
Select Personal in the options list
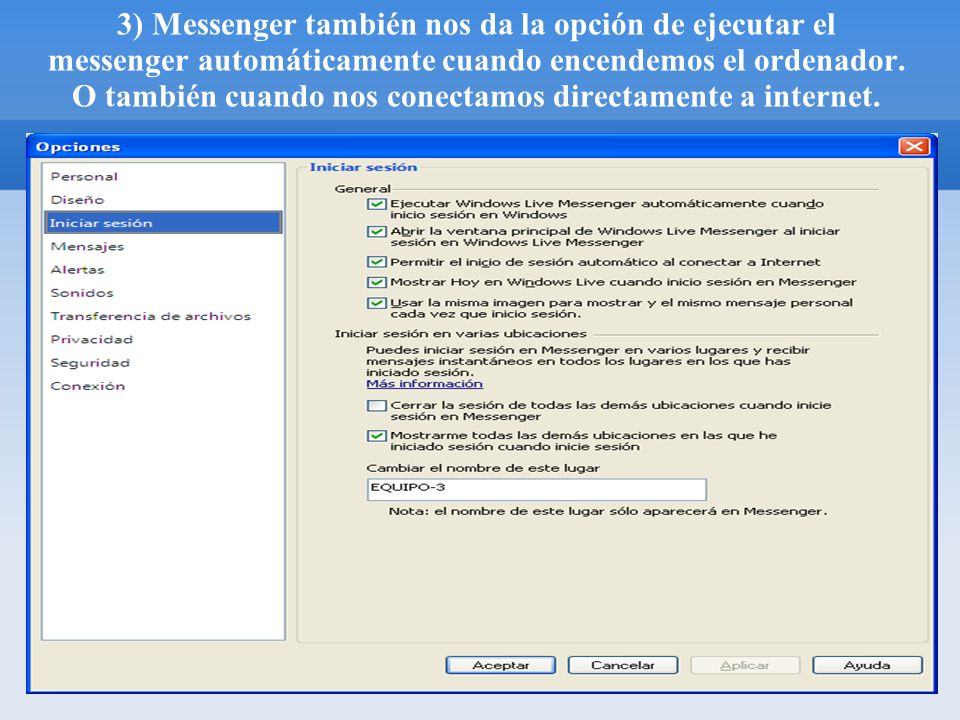[84, 176]
